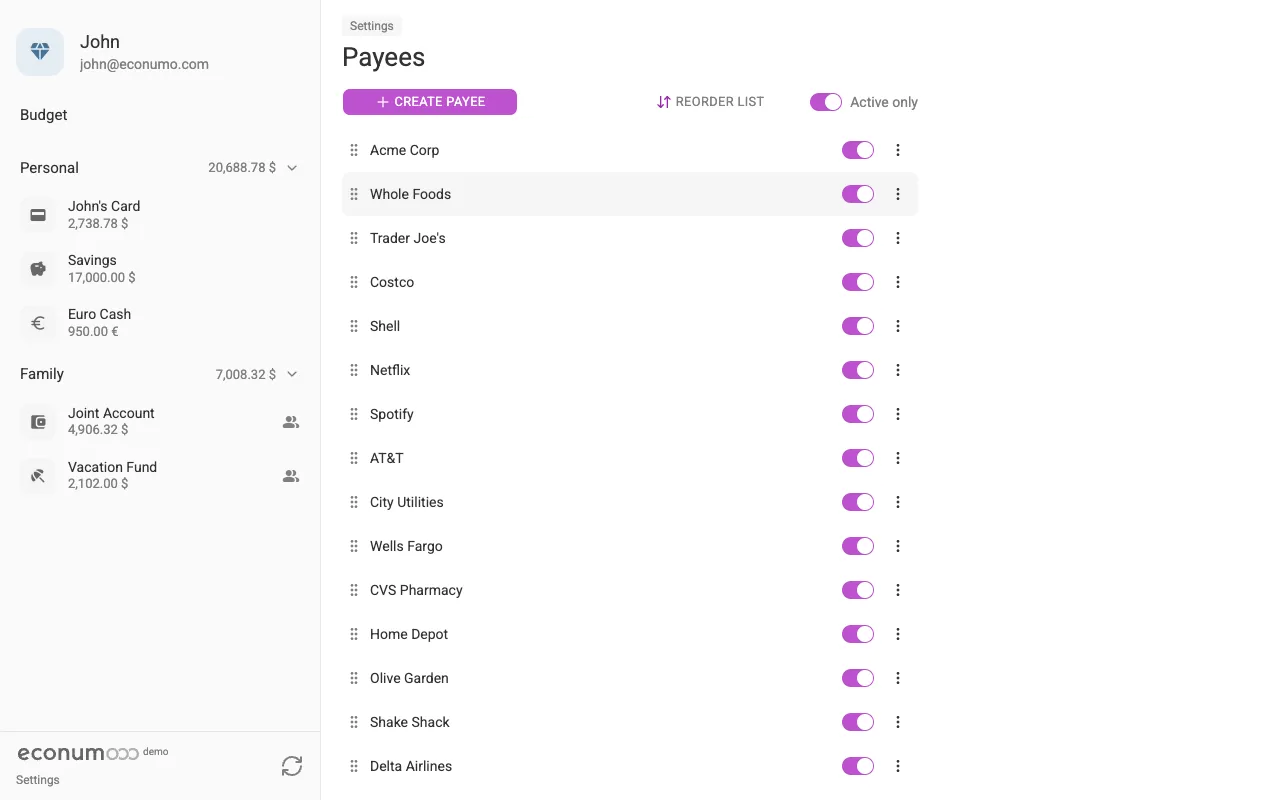1280x800 pixels.
Task: Open the more options menu for Whole Foods
Action: click(x=898, y=194)
